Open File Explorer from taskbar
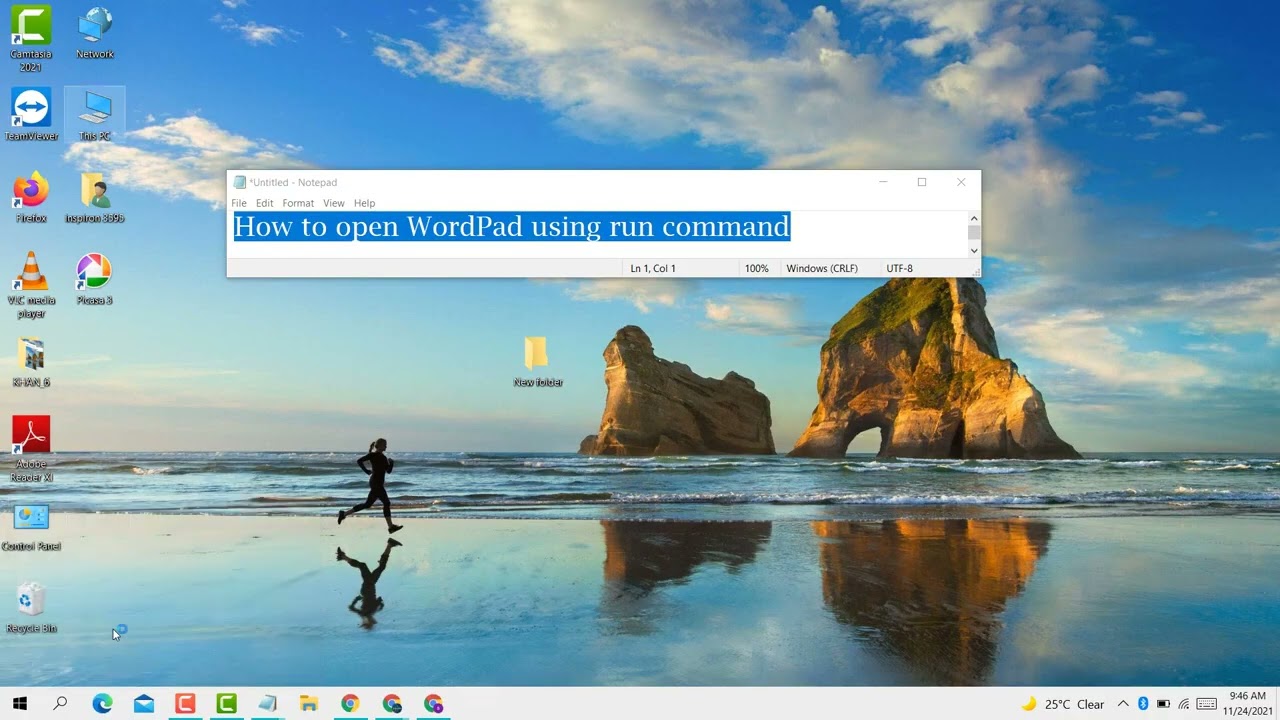This screenshot has height=720, width=1280. tap(309, 703)
